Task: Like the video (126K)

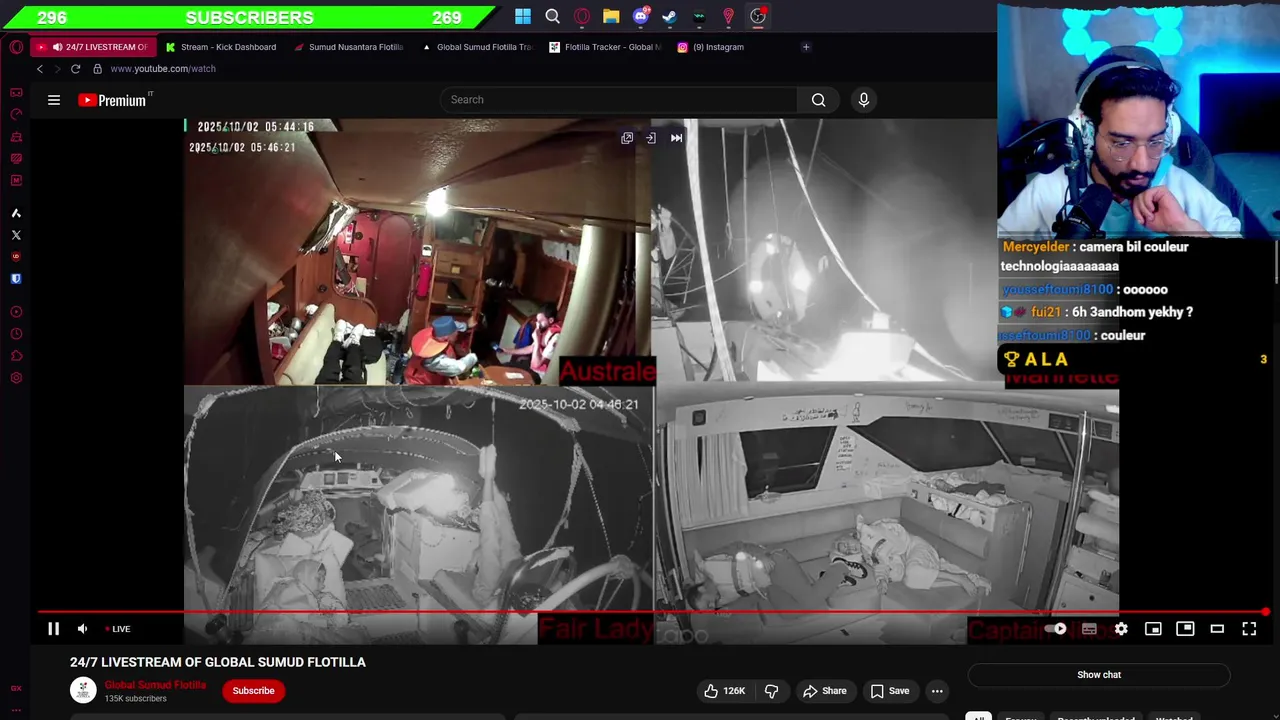Action: pyautogui.click(x=724, y=691)
